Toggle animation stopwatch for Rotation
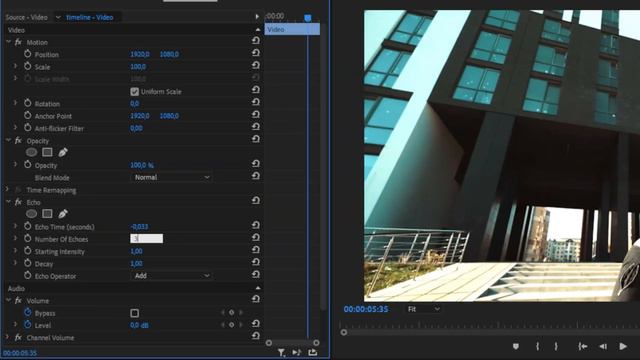Image resolution: width=640 pixels, height=360 pixels. point(27,103)
